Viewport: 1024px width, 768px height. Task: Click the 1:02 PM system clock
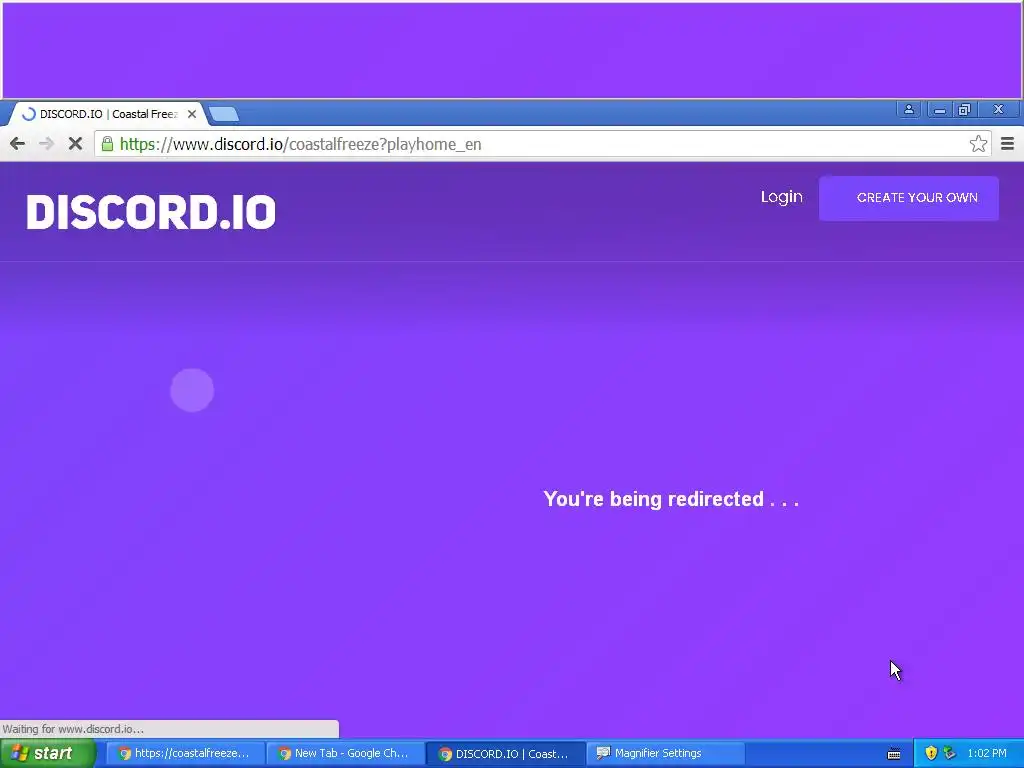pyautogui.click(x=987, y=754)
